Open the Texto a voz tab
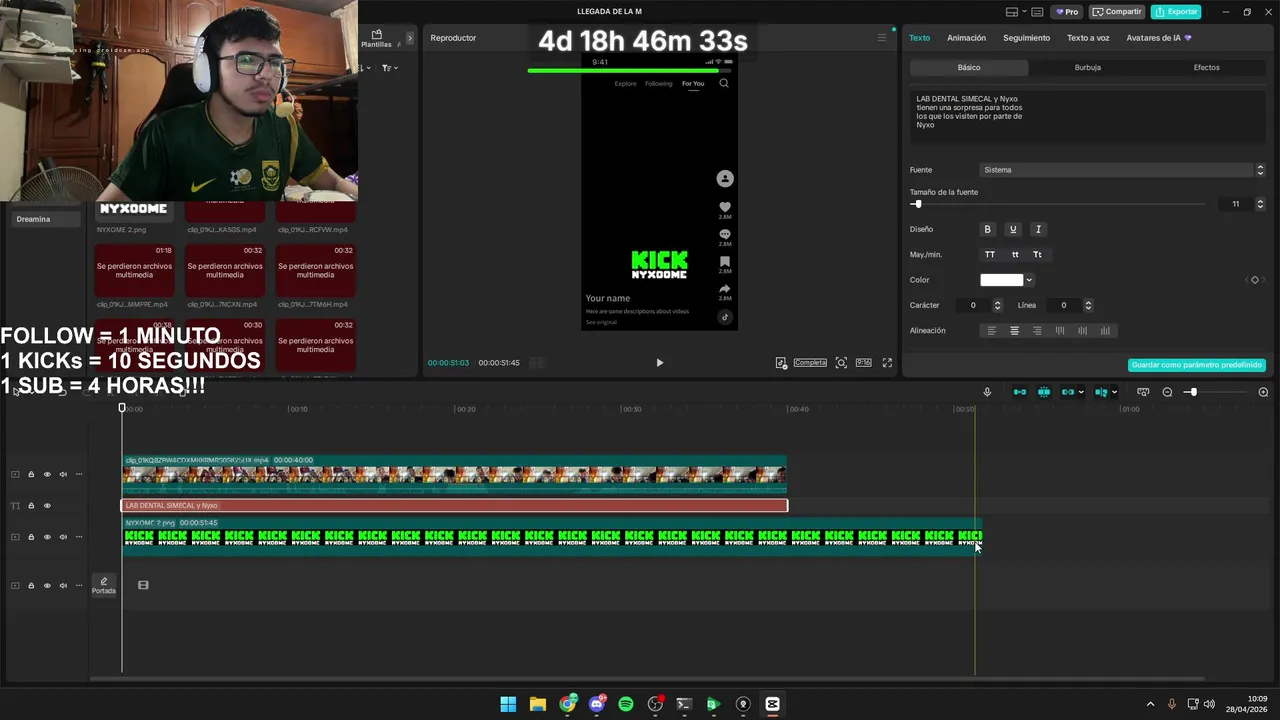Viewport: 1280px width, 720px height. tap(1088, 38)
